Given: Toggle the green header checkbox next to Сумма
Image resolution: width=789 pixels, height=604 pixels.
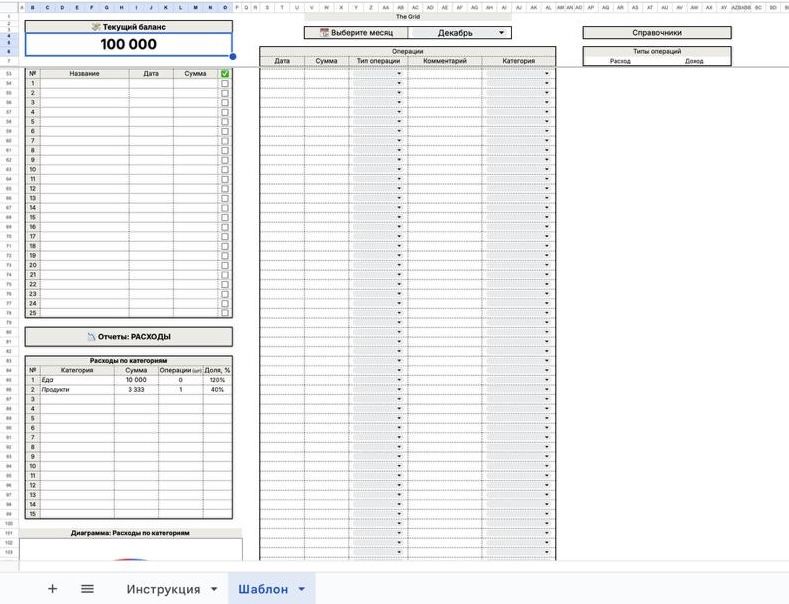Looking at the screenshot, I should click(224, 73).
